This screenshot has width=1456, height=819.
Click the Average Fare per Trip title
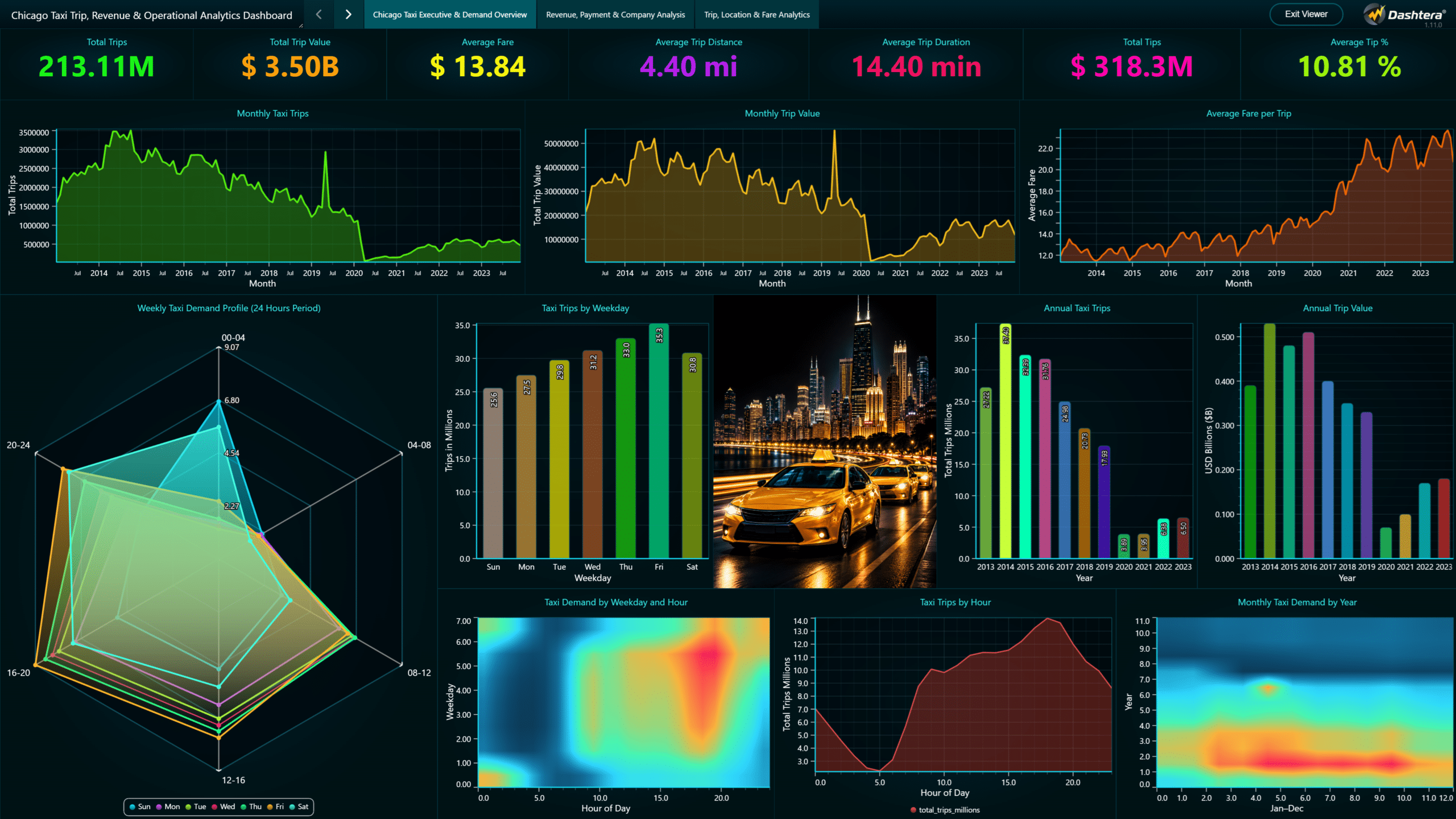1248,114
